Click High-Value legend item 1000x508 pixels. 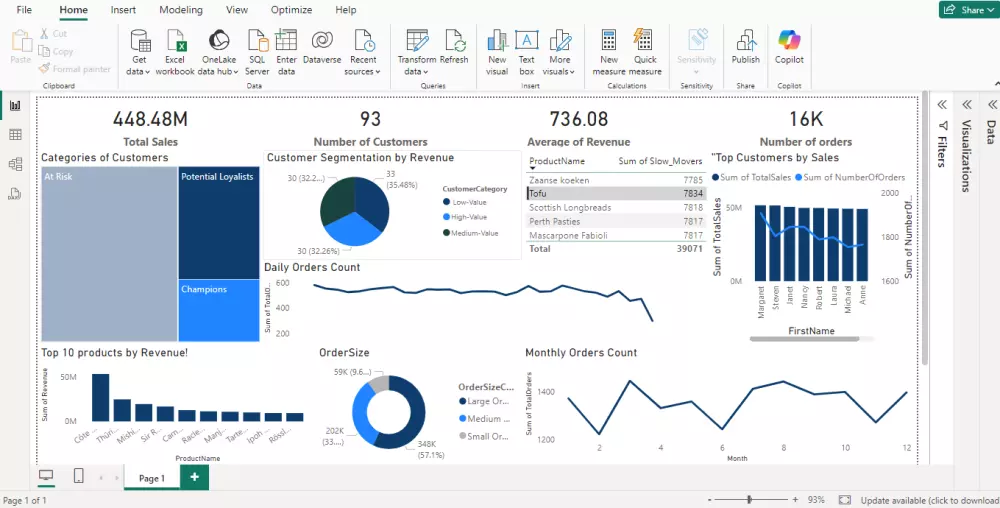click(464, 217)
